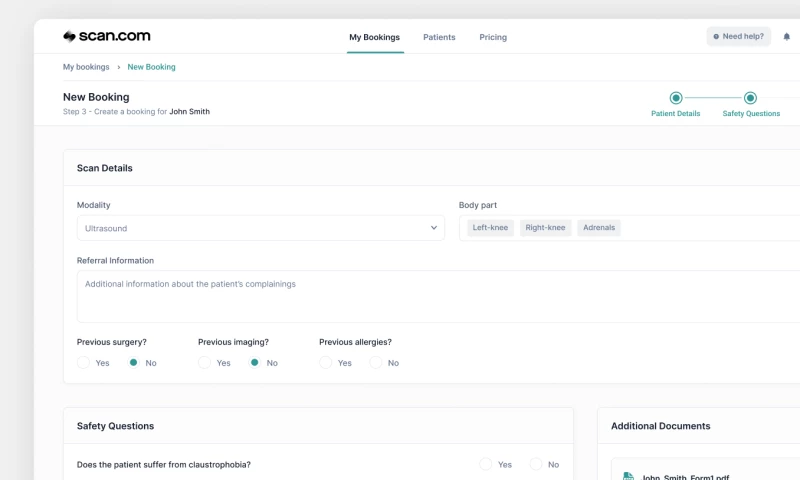Open the notifications bell
Viewport: 800px width, 480px height.
point(786,37)
